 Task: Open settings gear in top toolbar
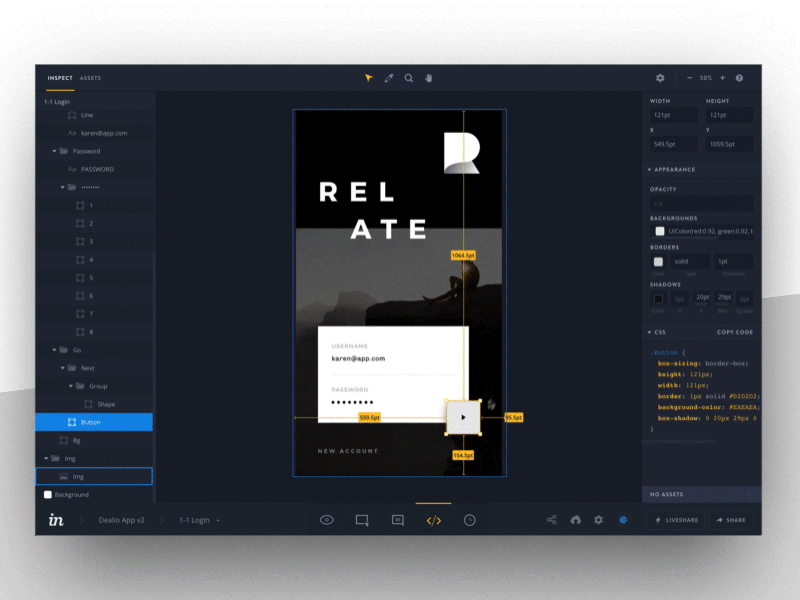pos(660,78)
